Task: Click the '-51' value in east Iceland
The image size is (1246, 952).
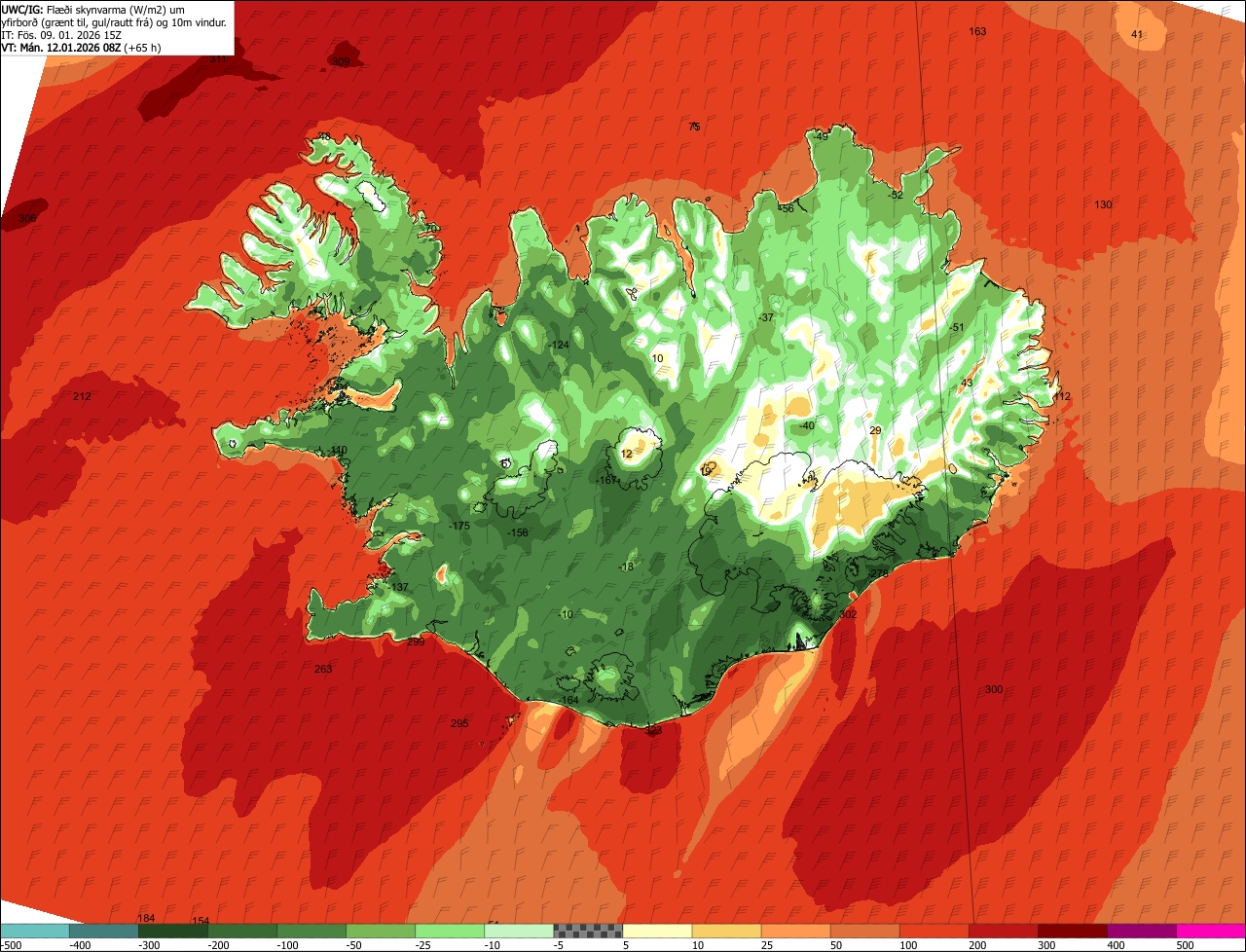Action: point(957,327)
